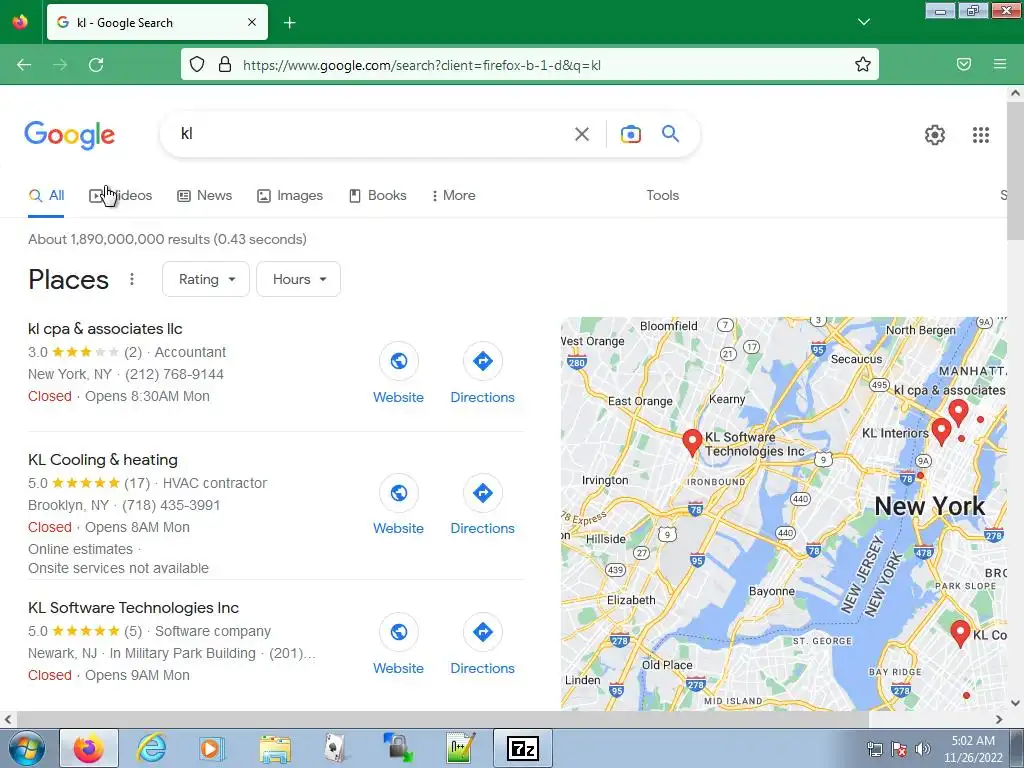Open the clock showing 5:02 AM
The image size is (1024, 768).
973,749
